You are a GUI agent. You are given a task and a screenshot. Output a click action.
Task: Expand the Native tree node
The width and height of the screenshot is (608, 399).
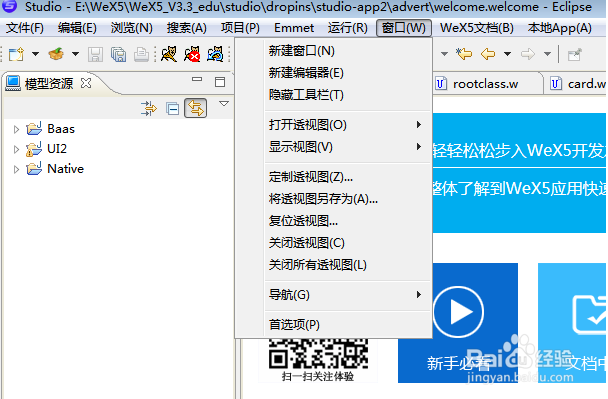tap(16, 169)
